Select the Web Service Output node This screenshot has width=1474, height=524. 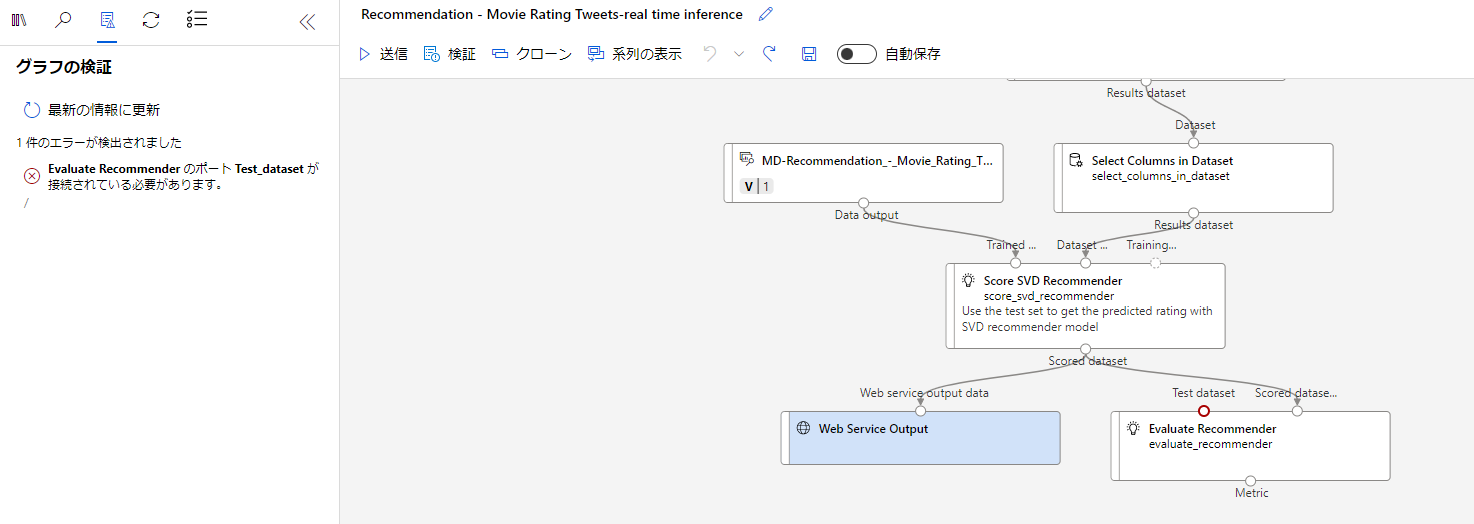(920, 438)
